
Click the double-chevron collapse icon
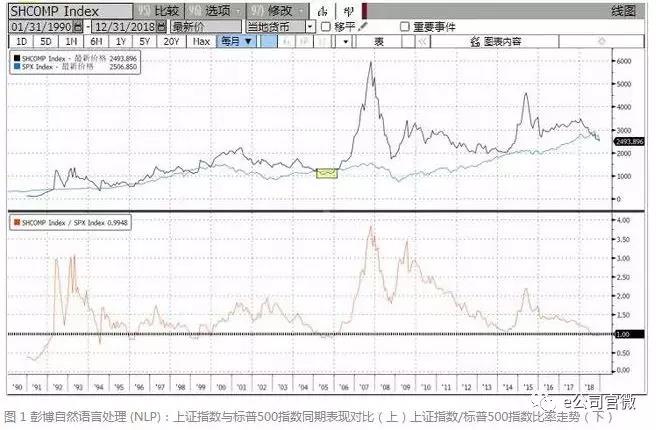tap(423, 41)
